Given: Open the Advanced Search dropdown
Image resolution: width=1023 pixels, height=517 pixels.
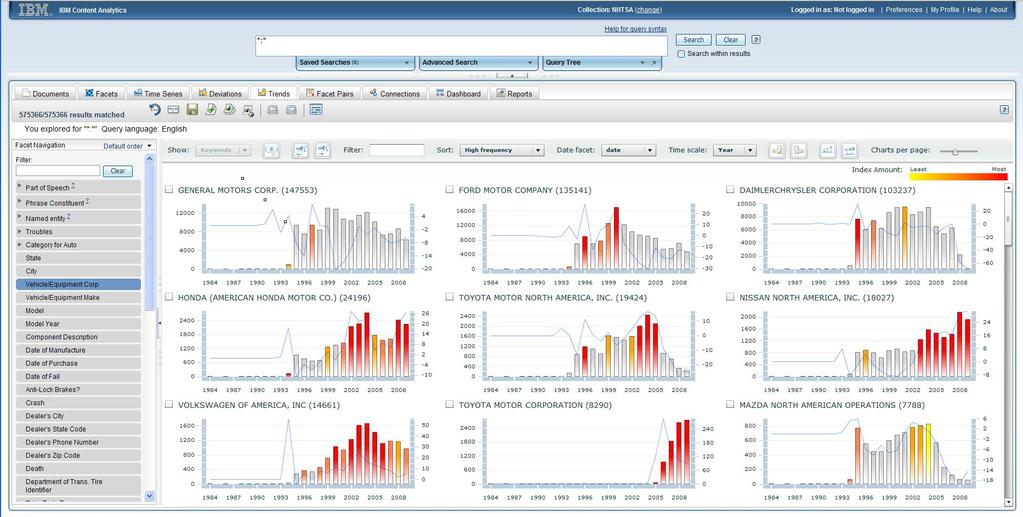Looking at the screenshot, I should pyautogui.click(x=478, y=63).
